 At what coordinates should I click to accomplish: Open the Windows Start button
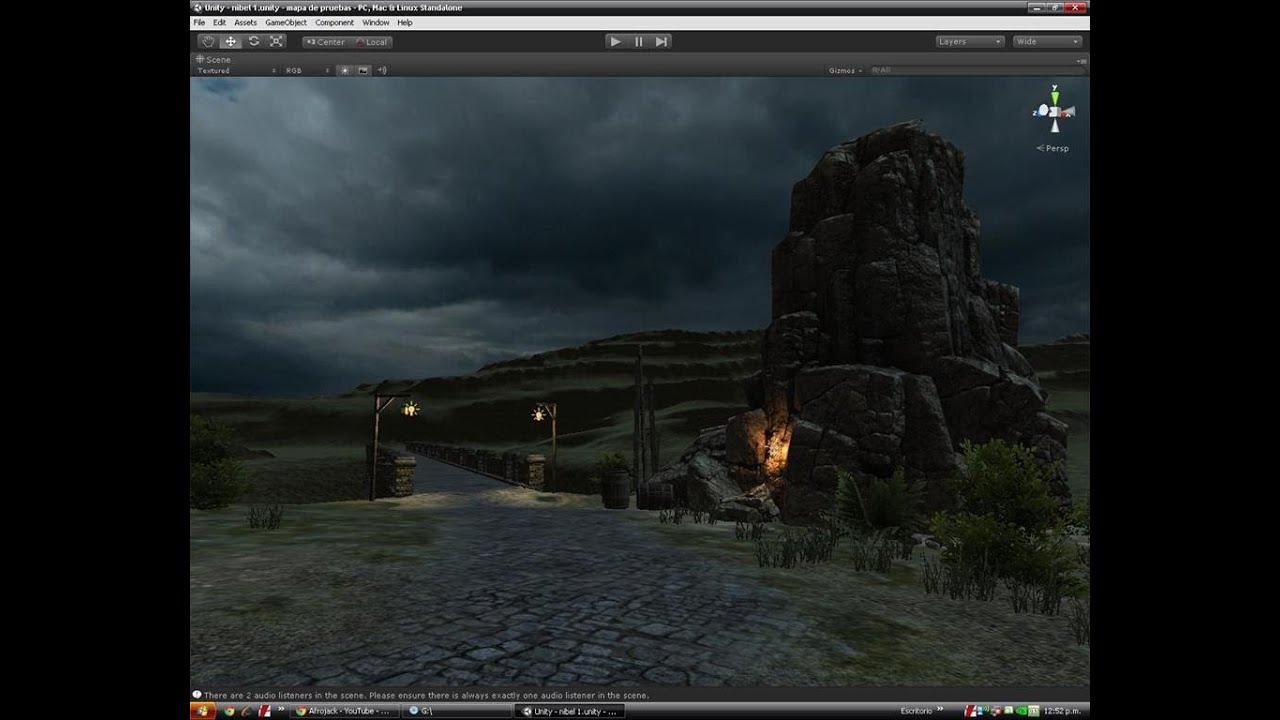(x=202, y=710)
